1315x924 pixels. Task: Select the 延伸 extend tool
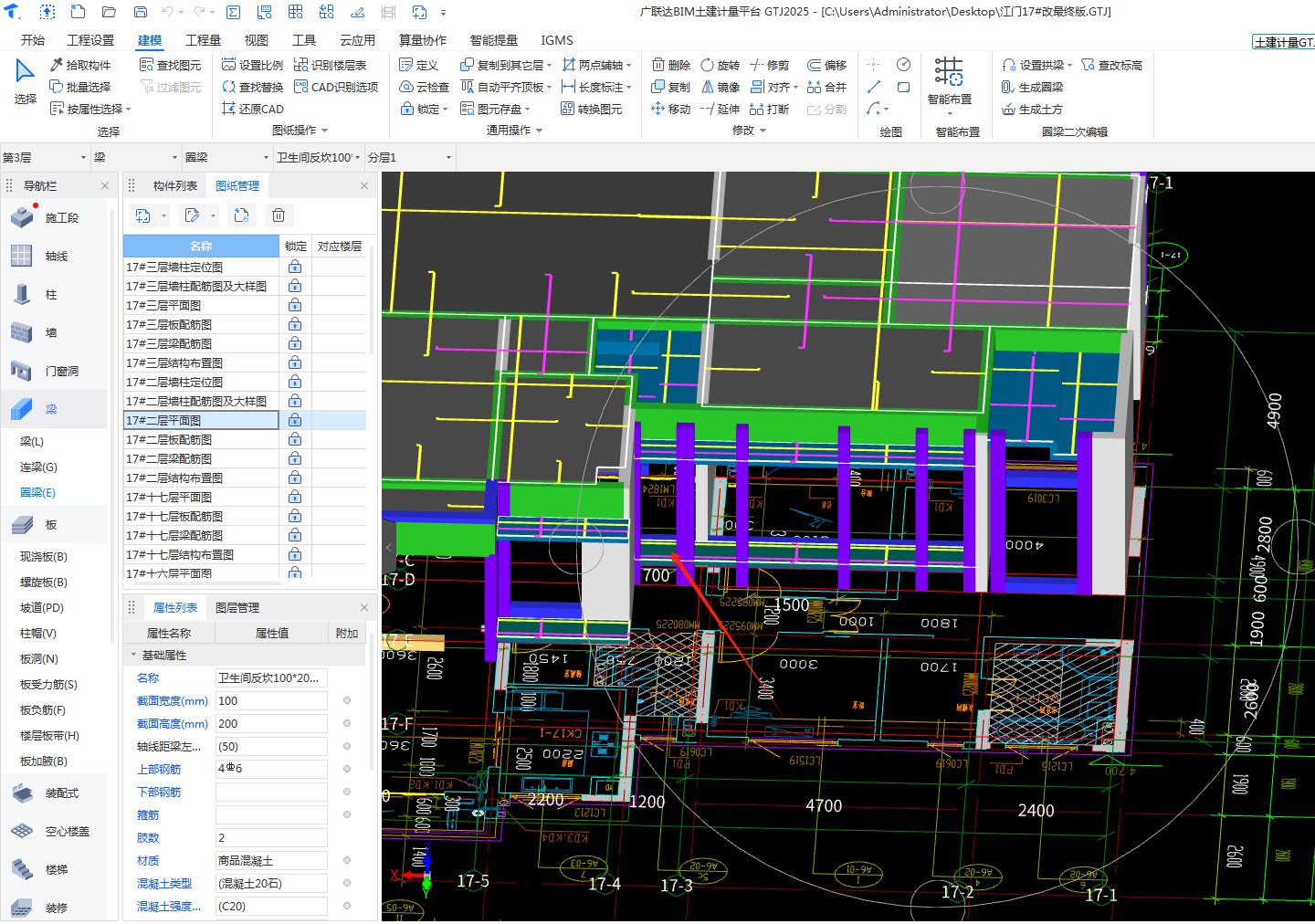720,109
